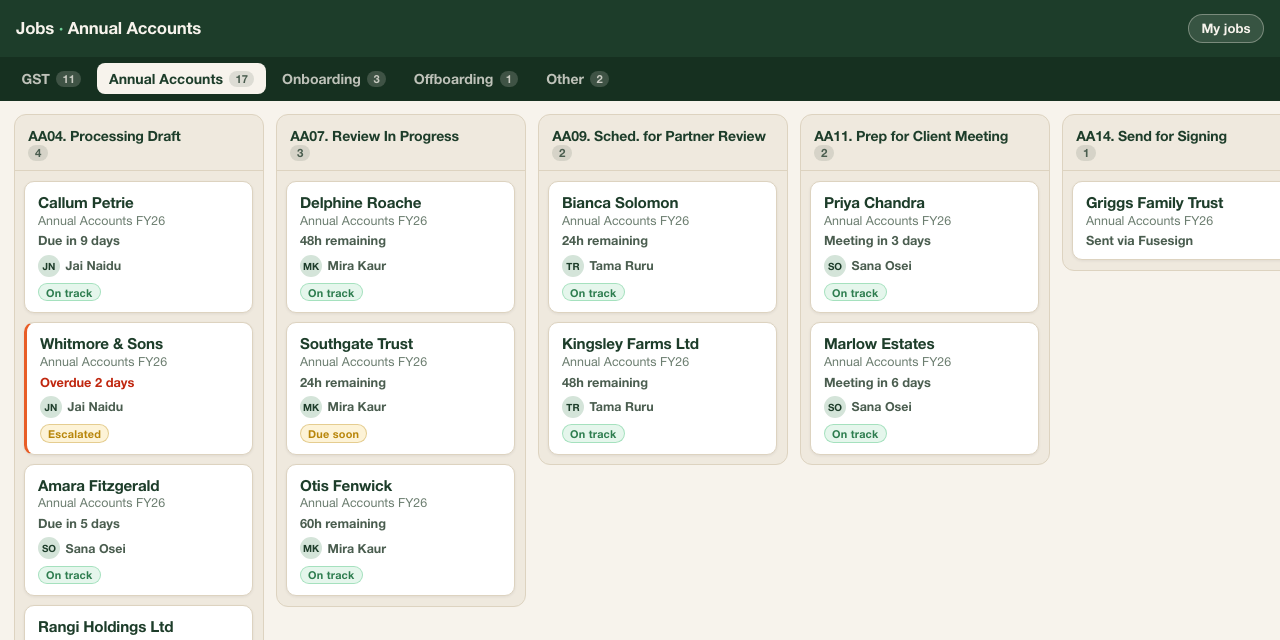Open the Marlow Estates job card

click(x=925, y=388)
